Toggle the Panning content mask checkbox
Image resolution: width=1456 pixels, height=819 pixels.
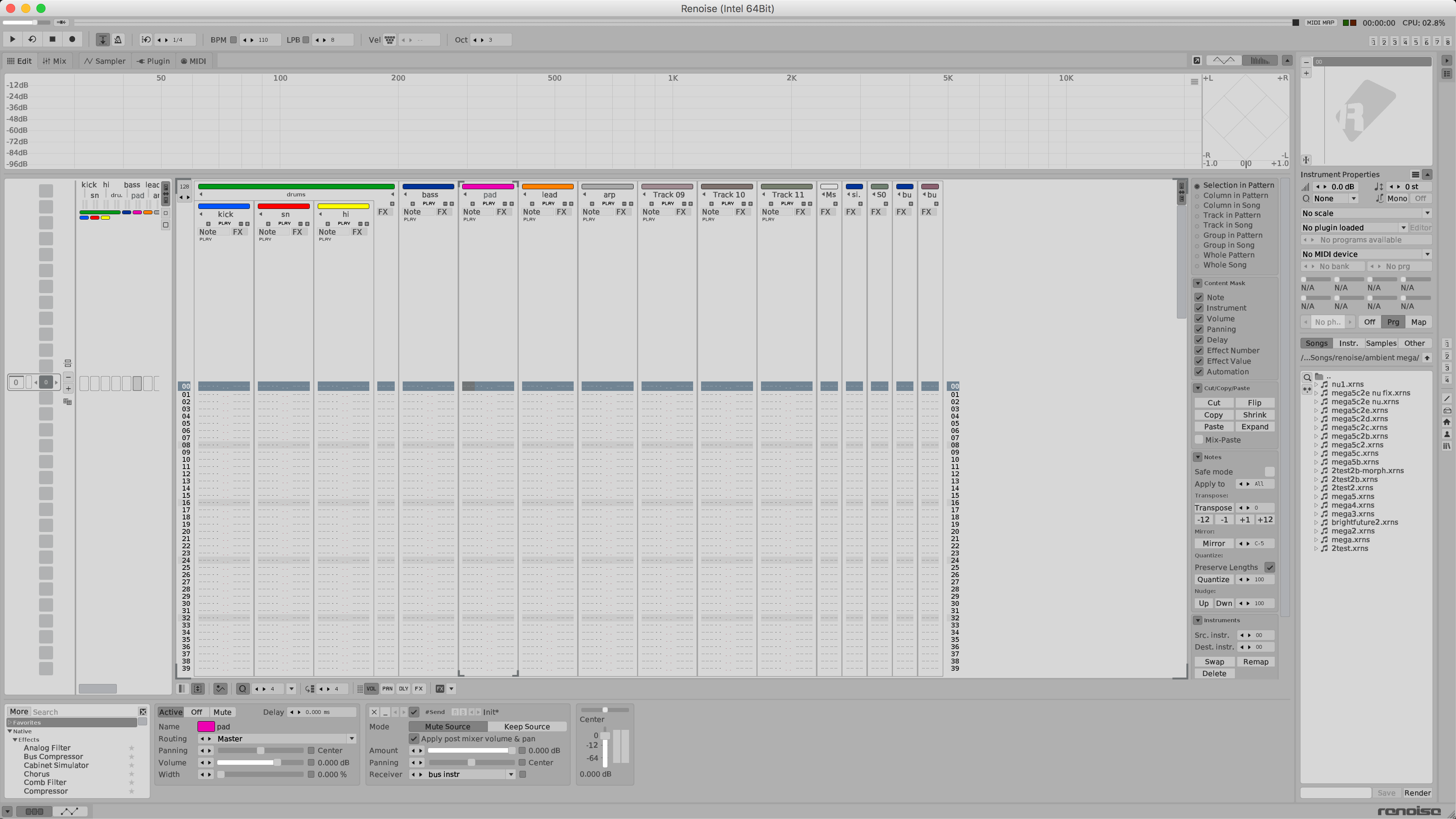1199,329
